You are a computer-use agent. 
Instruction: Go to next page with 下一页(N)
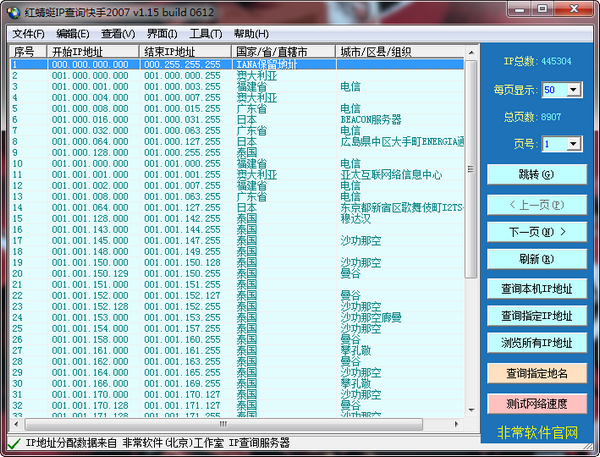point(536,231)
